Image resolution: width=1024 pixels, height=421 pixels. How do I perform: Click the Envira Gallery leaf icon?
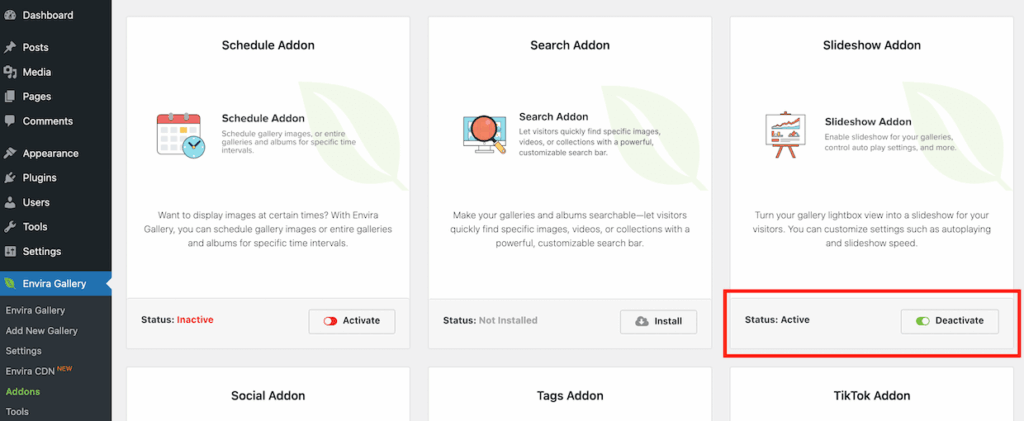pos(10,284)
